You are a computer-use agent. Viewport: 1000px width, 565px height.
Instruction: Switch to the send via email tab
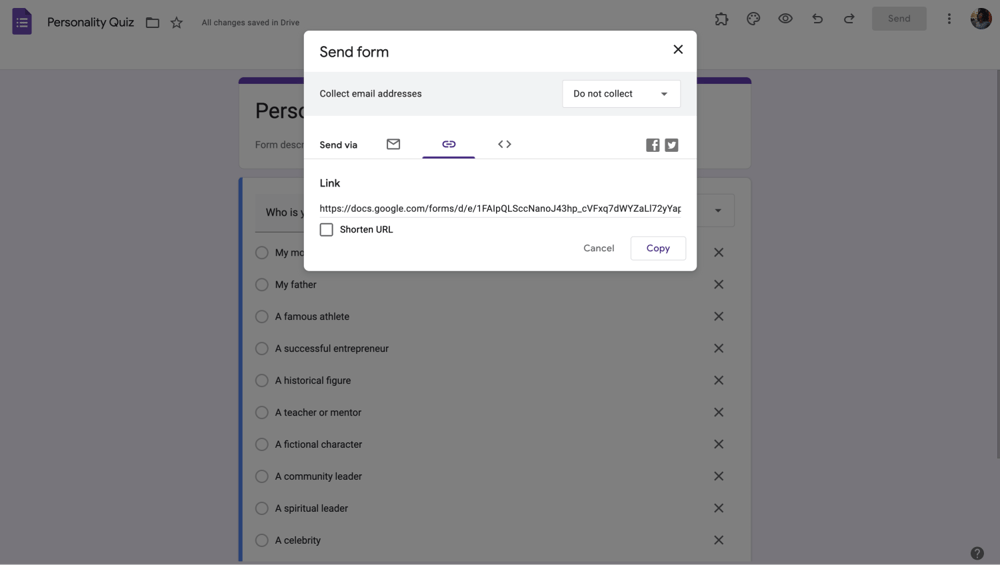click(393, 145)
